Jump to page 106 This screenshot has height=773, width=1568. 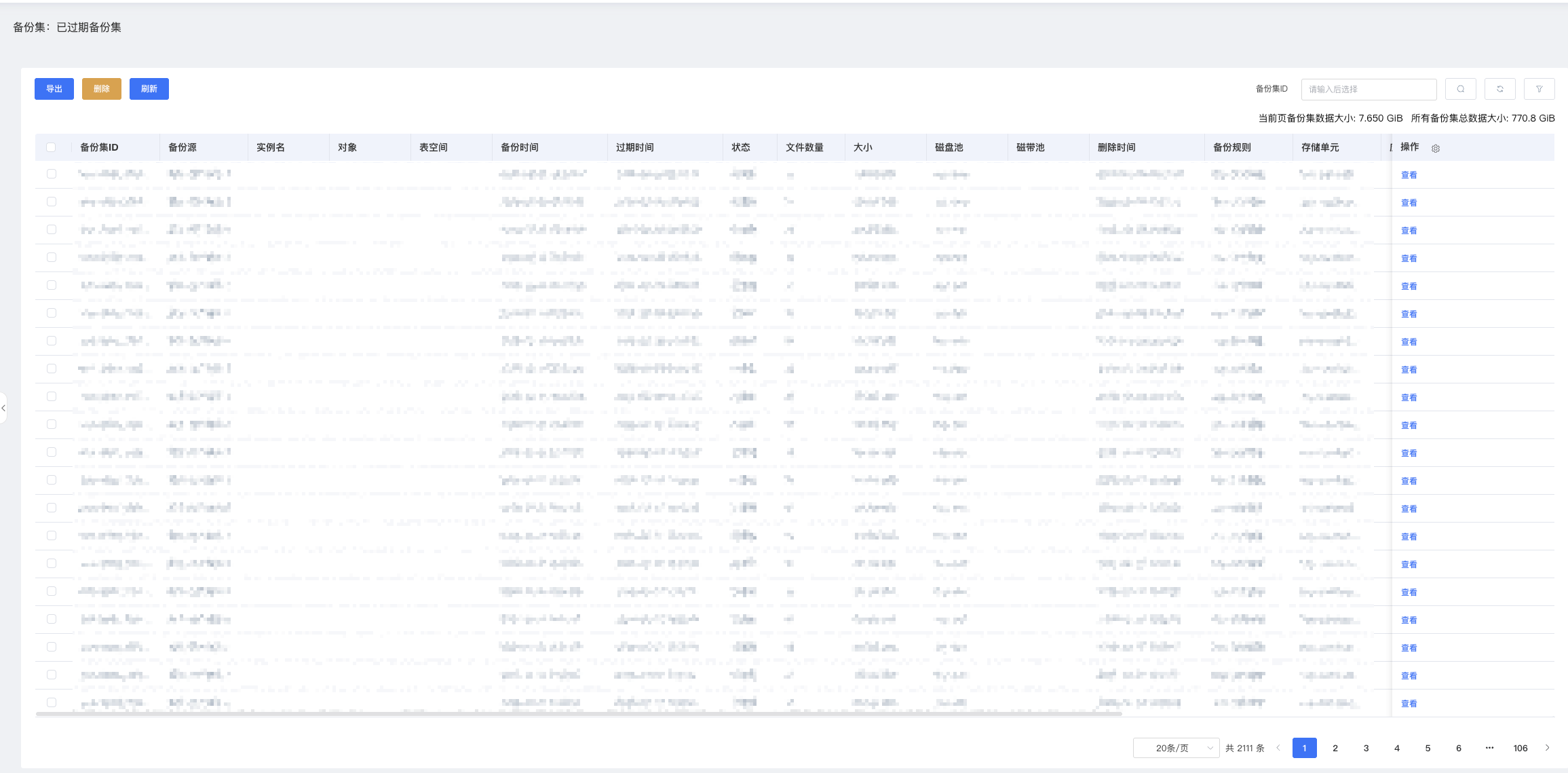tap(1520, 748)
